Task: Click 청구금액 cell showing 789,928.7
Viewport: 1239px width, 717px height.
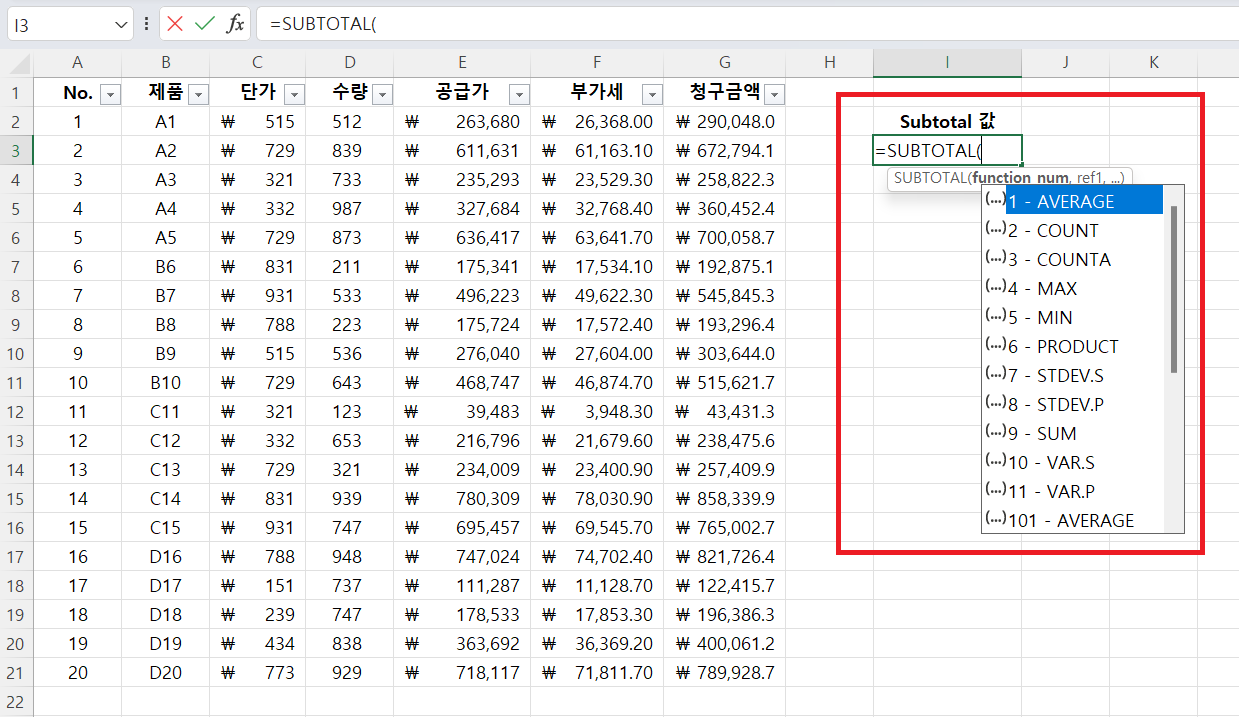Action: [724, 673]
